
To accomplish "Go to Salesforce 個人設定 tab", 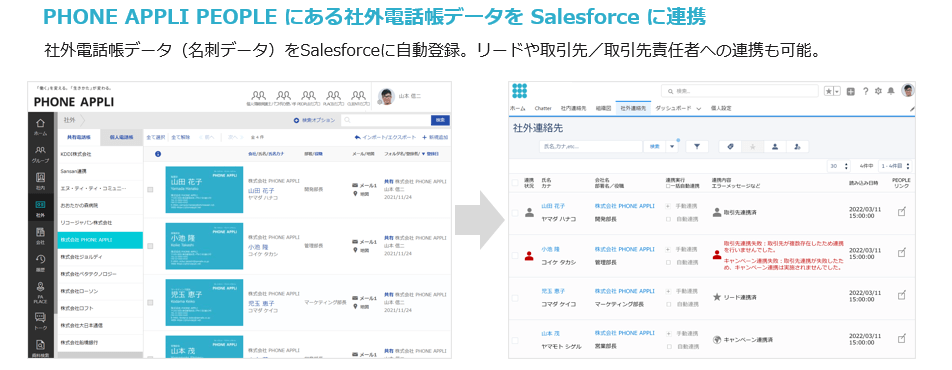I will [x=721, y=108].
